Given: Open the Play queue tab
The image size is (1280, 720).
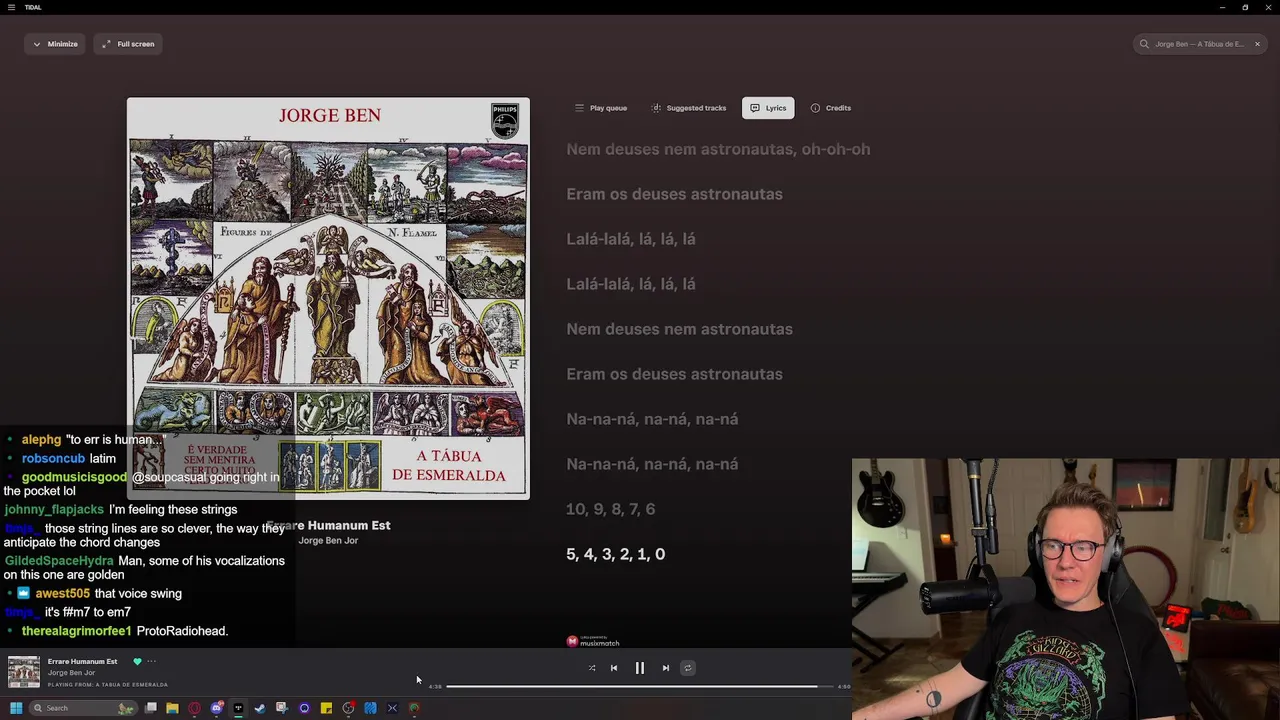Looking at the screenshot, I should pos(601,108).
